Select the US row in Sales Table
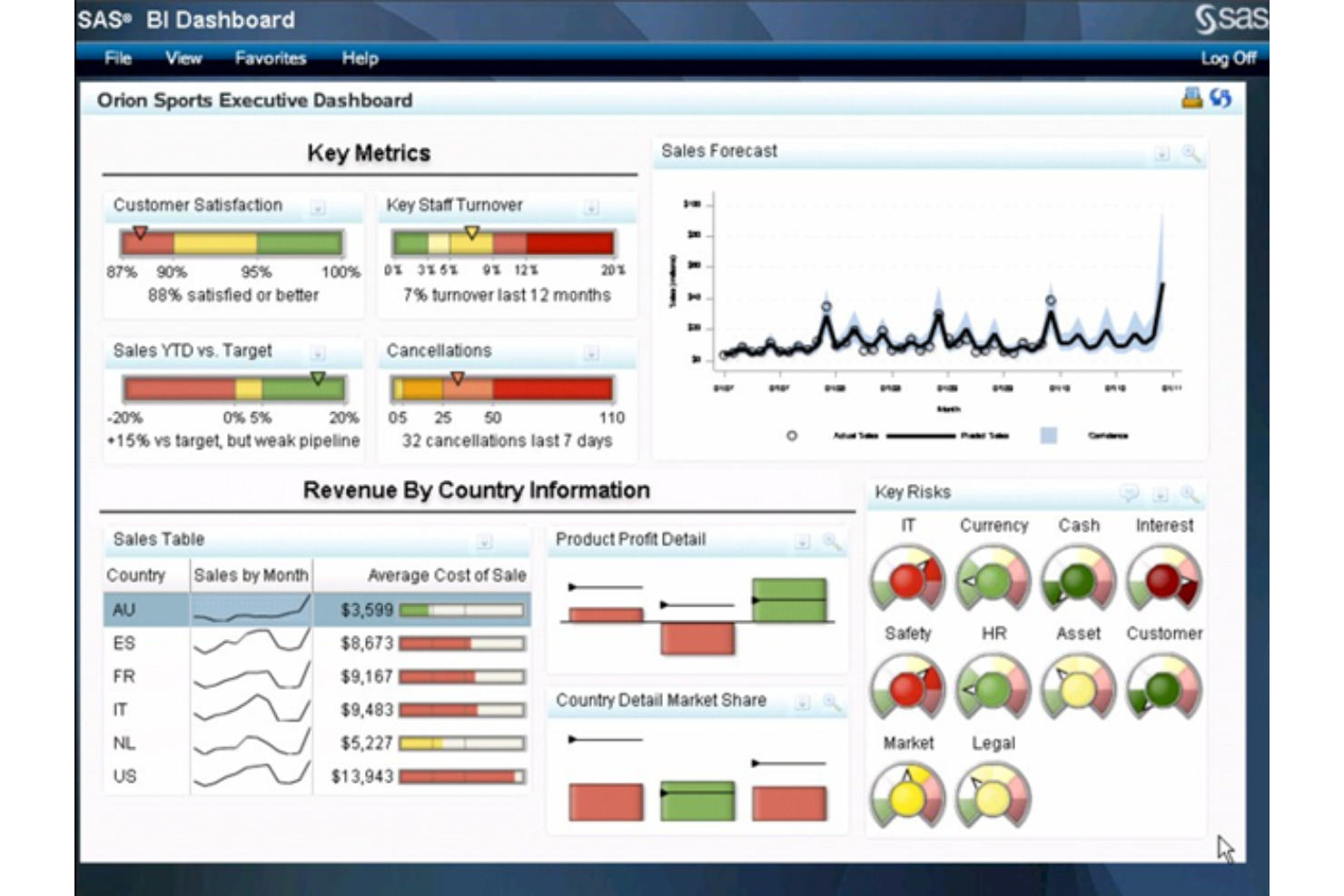The image size is (1344, 896). [317, 777]
